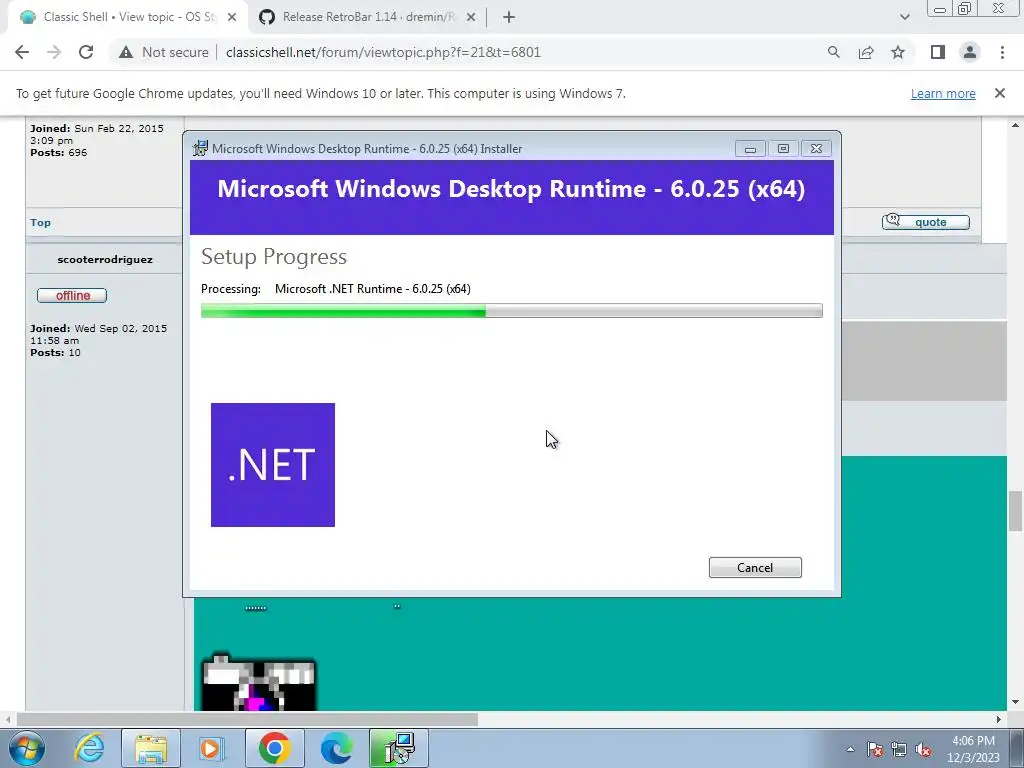Screen dimensions: 1024x768
Task: Open network tray icon
Action: [x=899, y=750]
